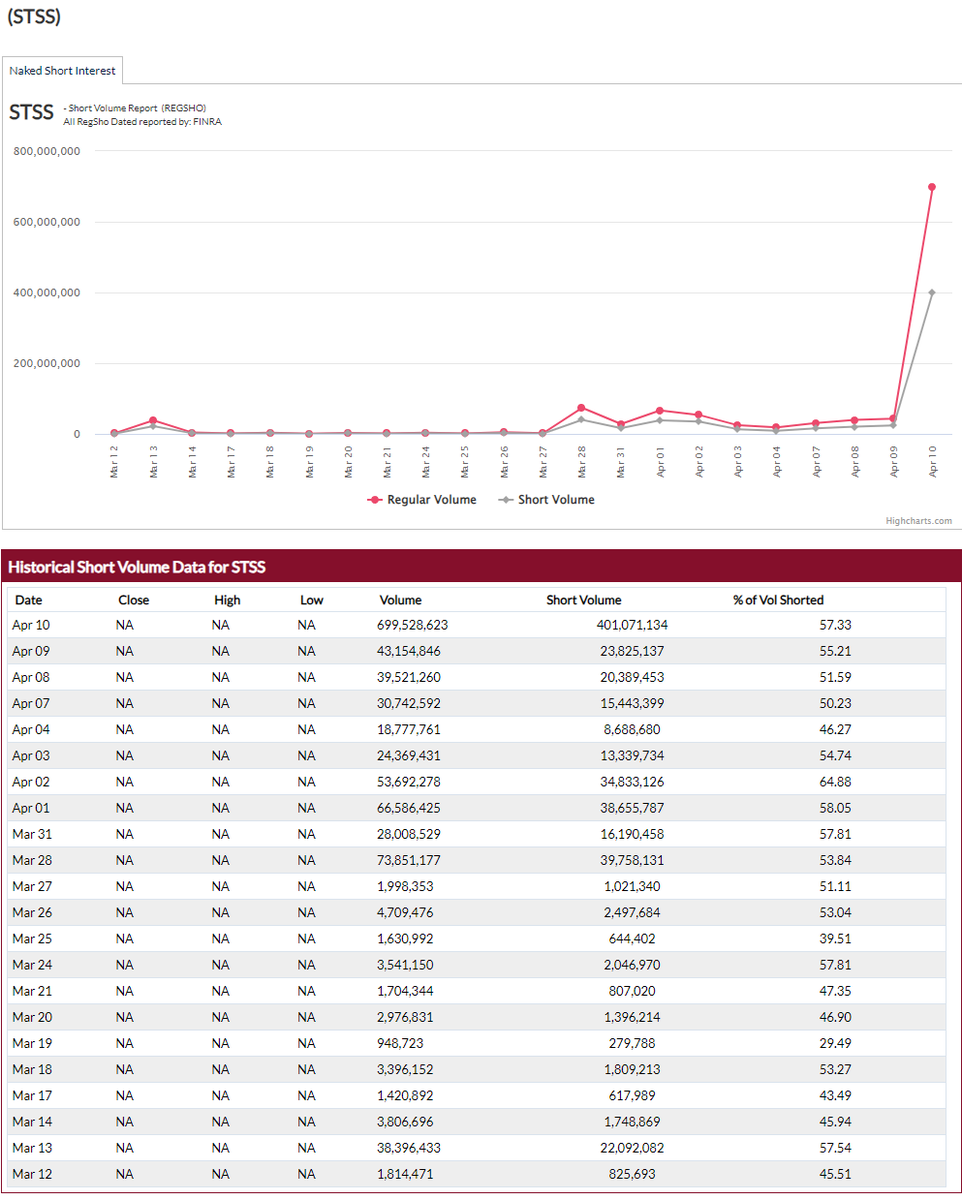The width and height of the screenshot is (962, 1200).
Task: Select the High column header
Action: tap(227, 600)
